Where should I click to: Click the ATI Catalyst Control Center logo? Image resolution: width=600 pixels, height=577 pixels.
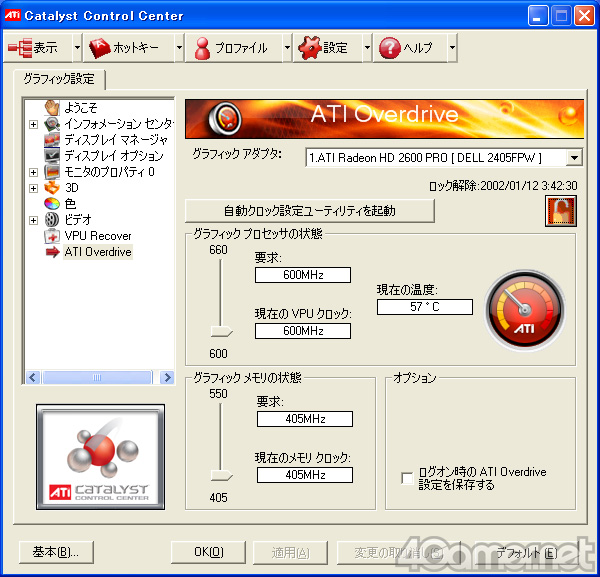(x=101, y=457)
